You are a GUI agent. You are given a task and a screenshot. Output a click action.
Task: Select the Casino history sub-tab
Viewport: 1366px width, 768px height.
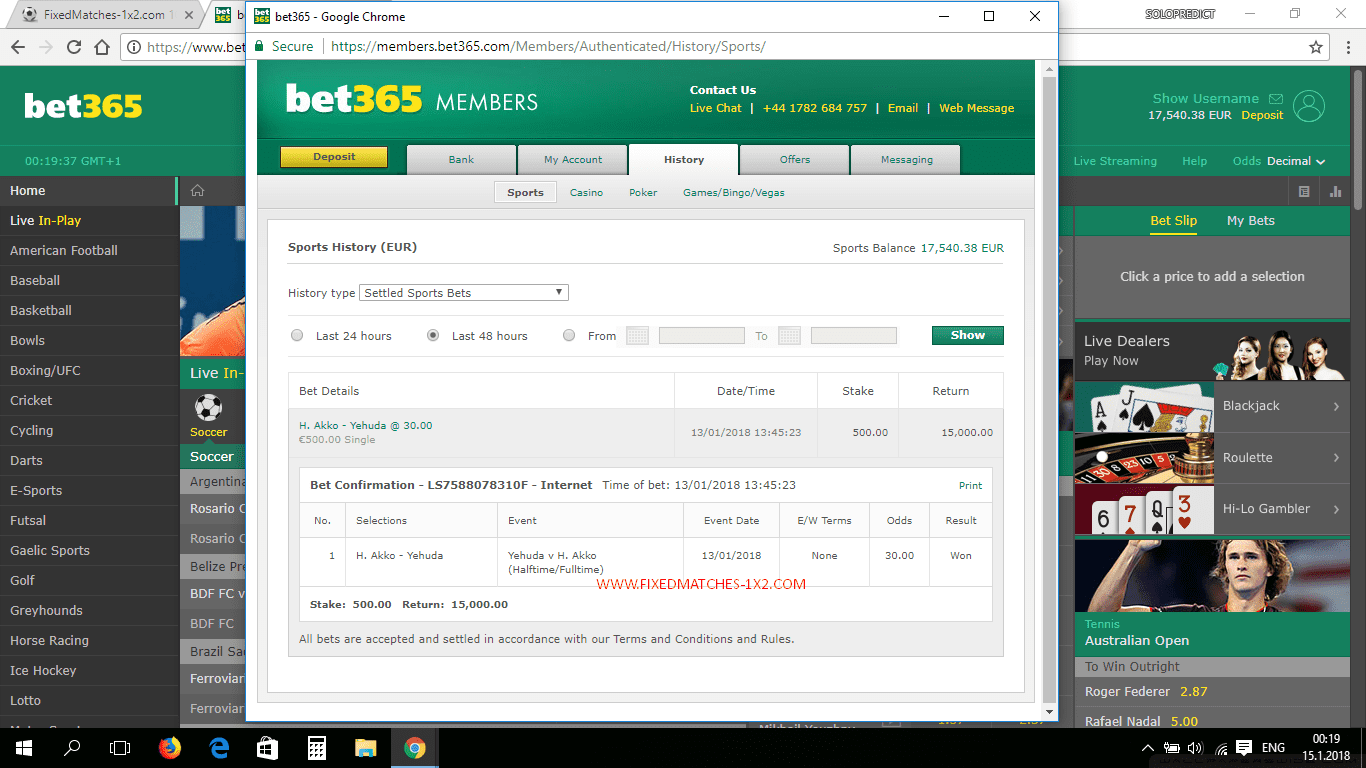pyautogui.click(x=586, y=193)
